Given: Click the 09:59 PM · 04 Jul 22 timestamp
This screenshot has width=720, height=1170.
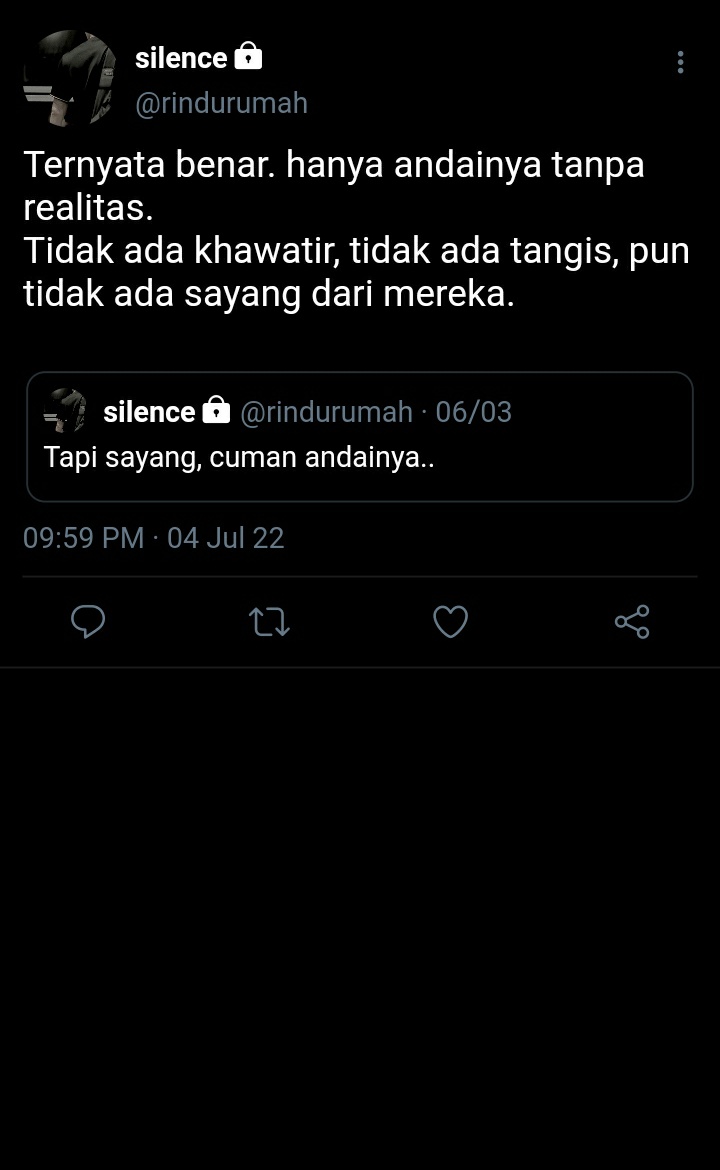Looking at the screenshot, I should [154, 538].
